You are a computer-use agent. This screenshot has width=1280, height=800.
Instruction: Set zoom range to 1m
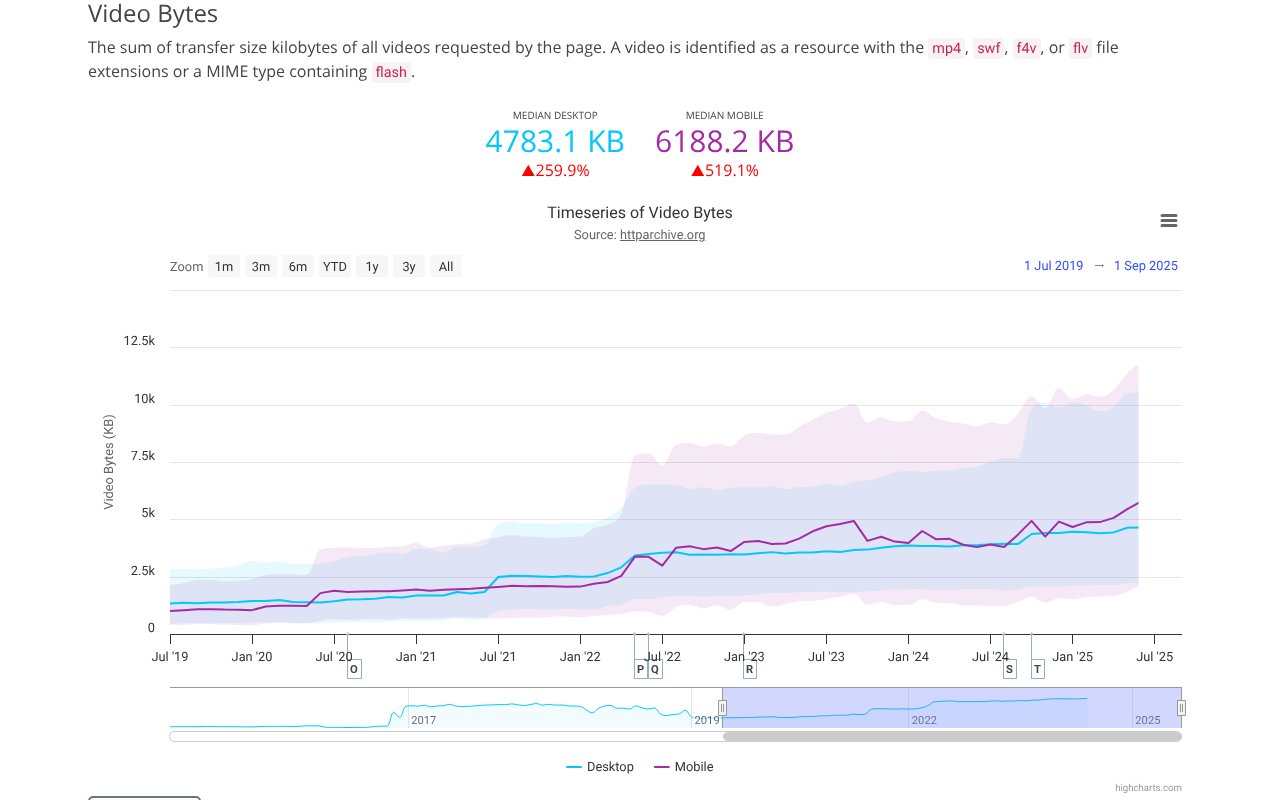224,267
